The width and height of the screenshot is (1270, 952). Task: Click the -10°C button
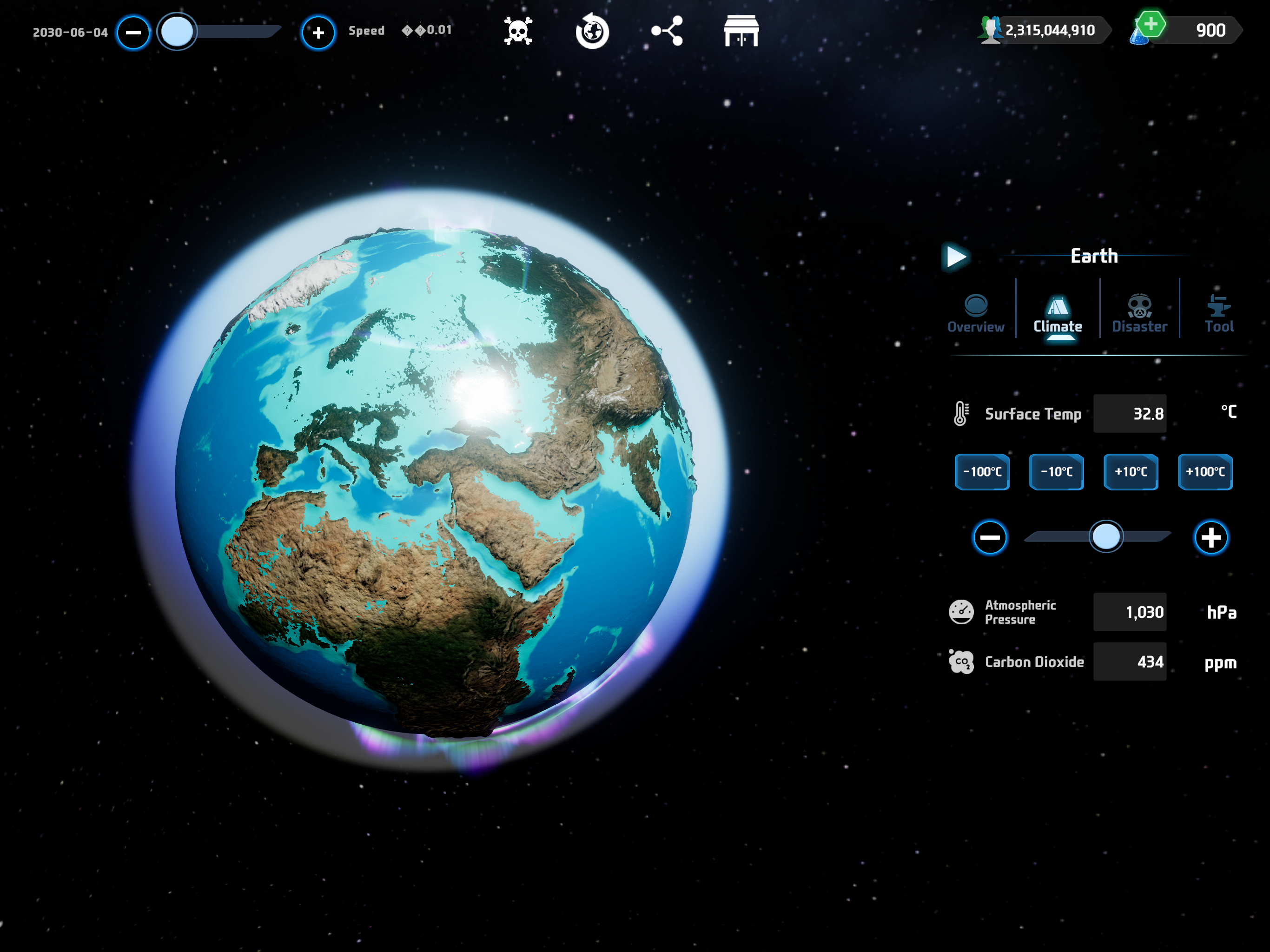1057,472
